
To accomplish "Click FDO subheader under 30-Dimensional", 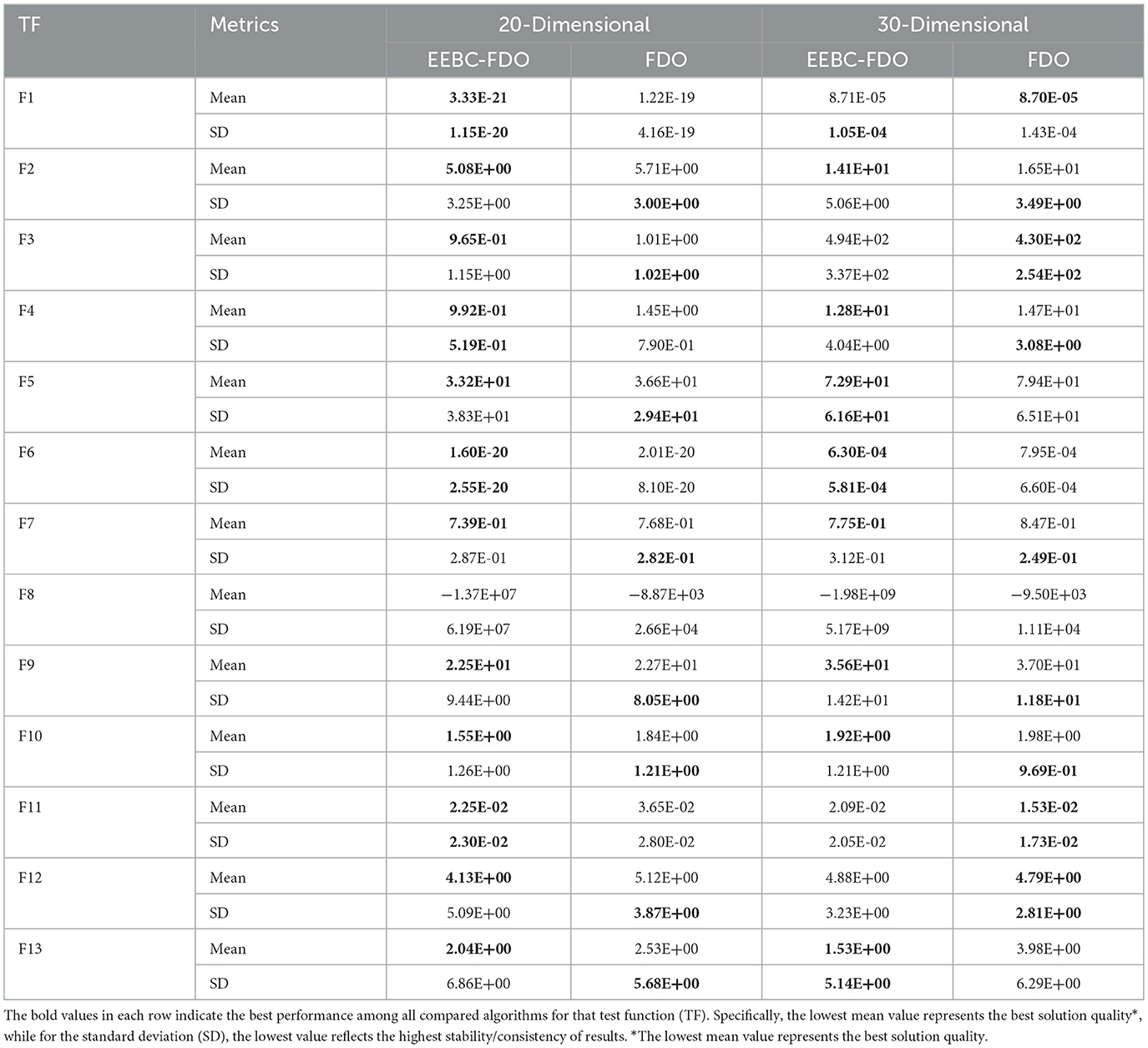I will click(x=1048, y=60).
